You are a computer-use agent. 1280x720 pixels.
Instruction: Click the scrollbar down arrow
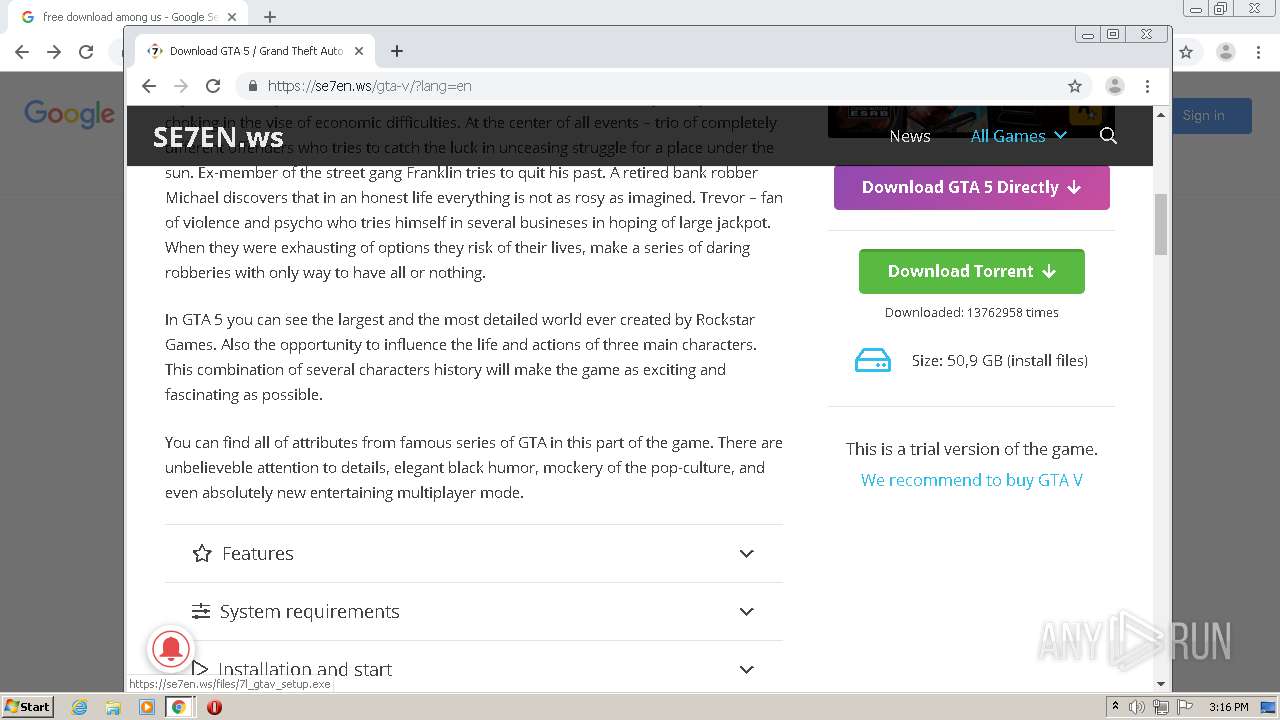click(1161, 684)
